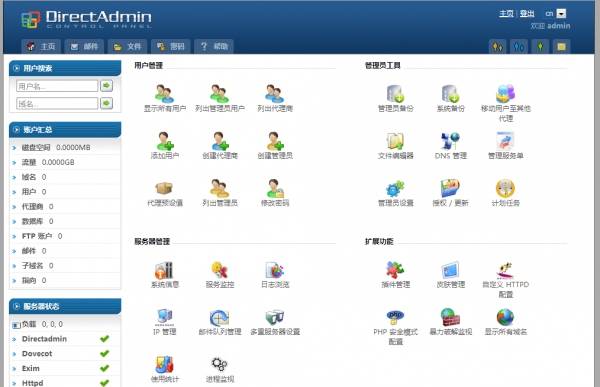The width and height of the screenshot is (600, 387).
Task: Click the 创建管理员 icon
Action: pyautogui.click(x=275, y=141)
